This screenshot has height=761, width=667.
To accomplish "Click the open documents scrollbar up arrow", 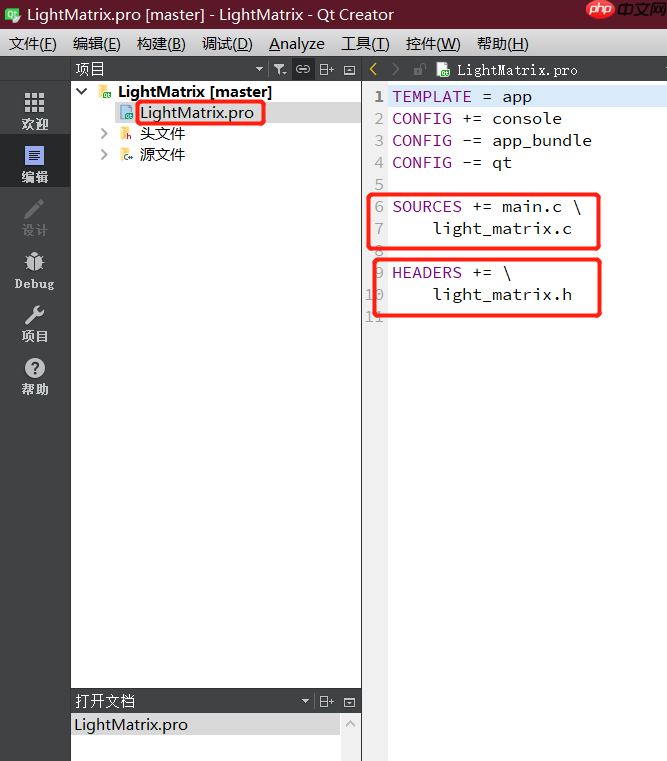I will coord(350,724).
